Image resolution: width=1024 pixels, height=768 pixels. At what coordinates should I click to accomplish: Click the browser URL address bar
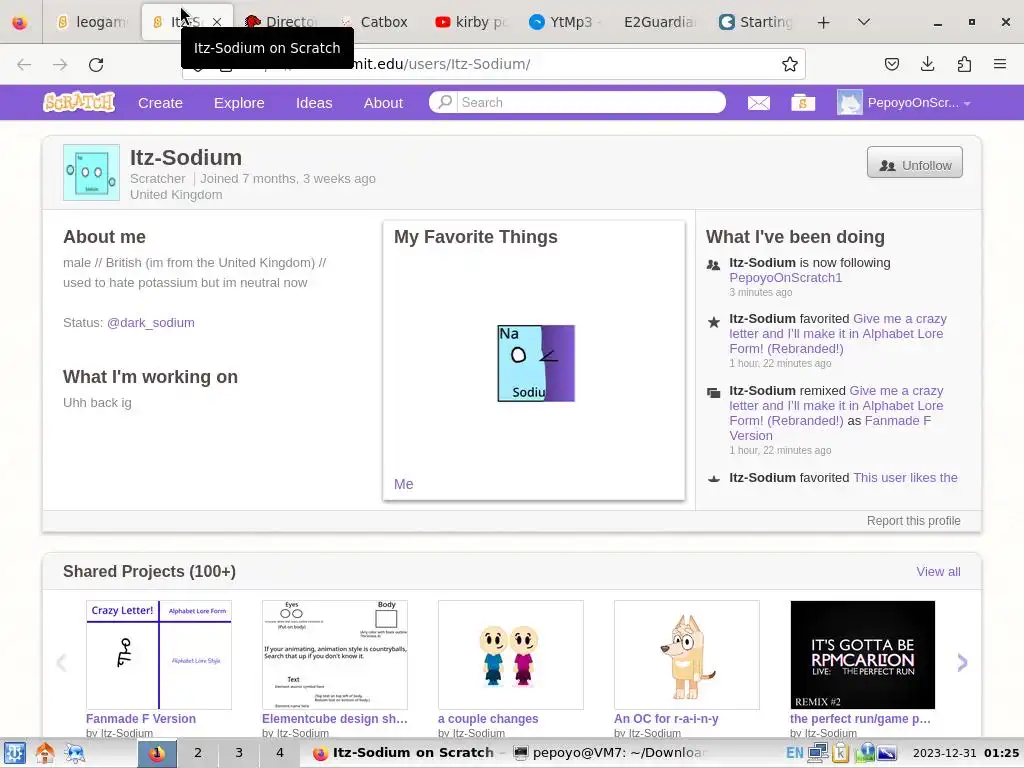click(x=493, y=64)
